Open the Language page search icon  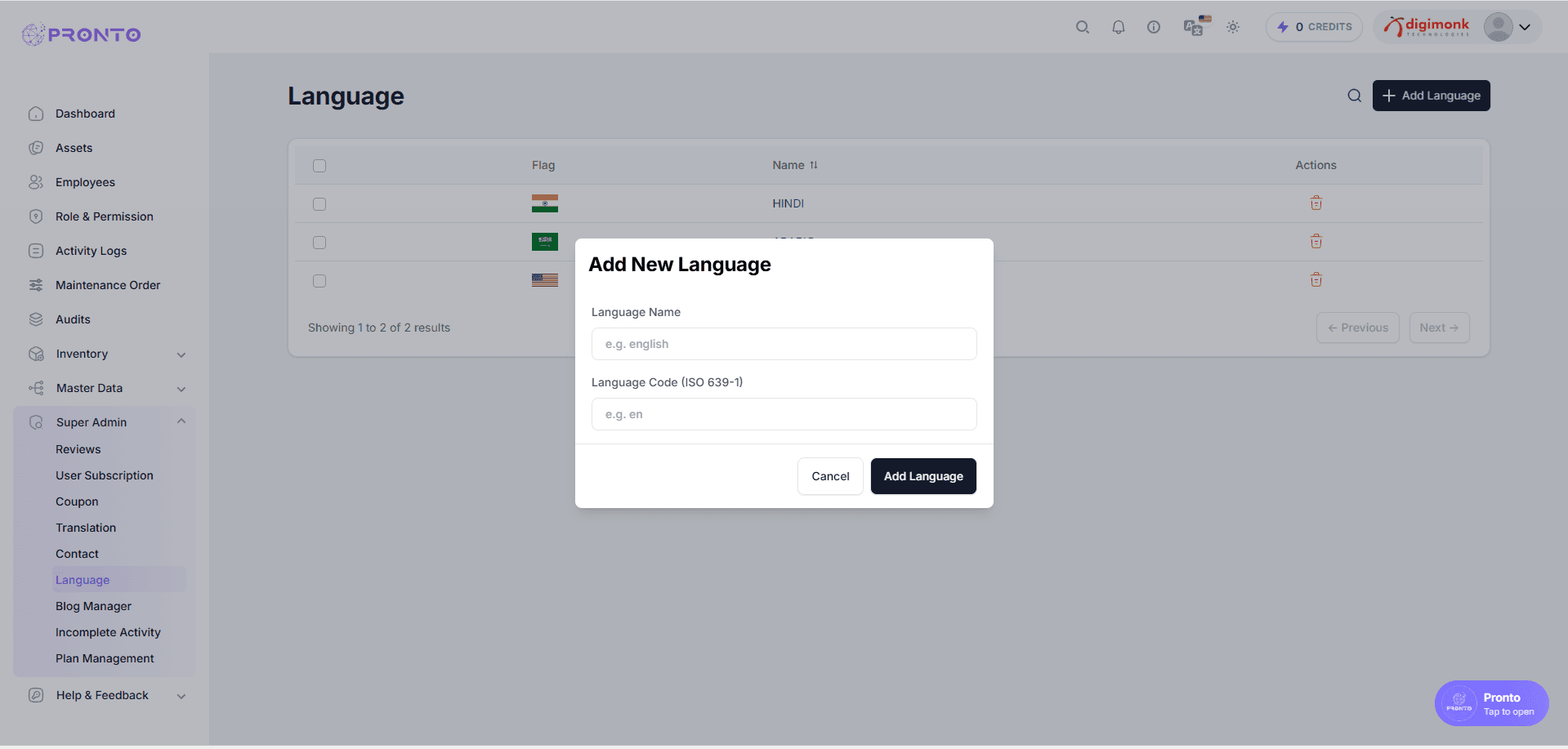[1355, 96]
